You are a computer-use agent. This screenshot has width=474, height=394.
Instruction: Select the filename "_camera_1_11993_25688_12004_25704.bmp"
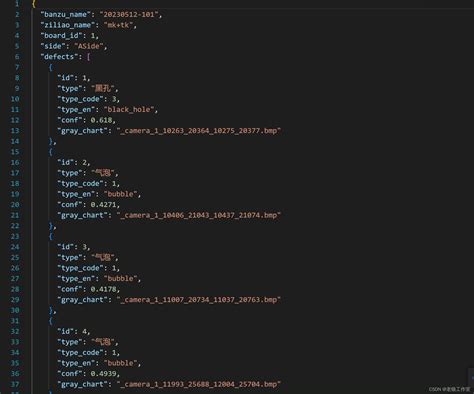[x=199, y=384]
